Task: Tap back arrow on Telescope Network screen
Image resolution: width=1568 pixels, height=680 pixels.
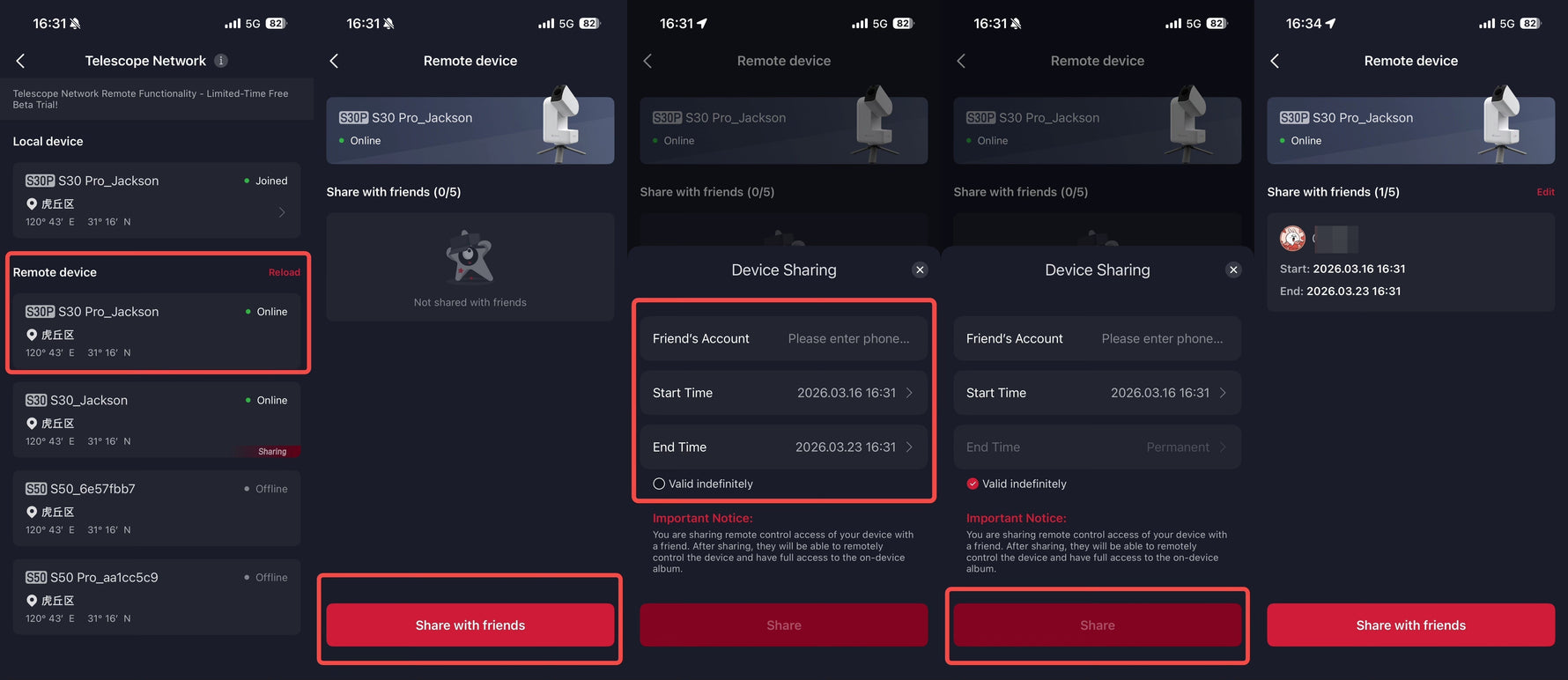Action: [x=20, y=61]
